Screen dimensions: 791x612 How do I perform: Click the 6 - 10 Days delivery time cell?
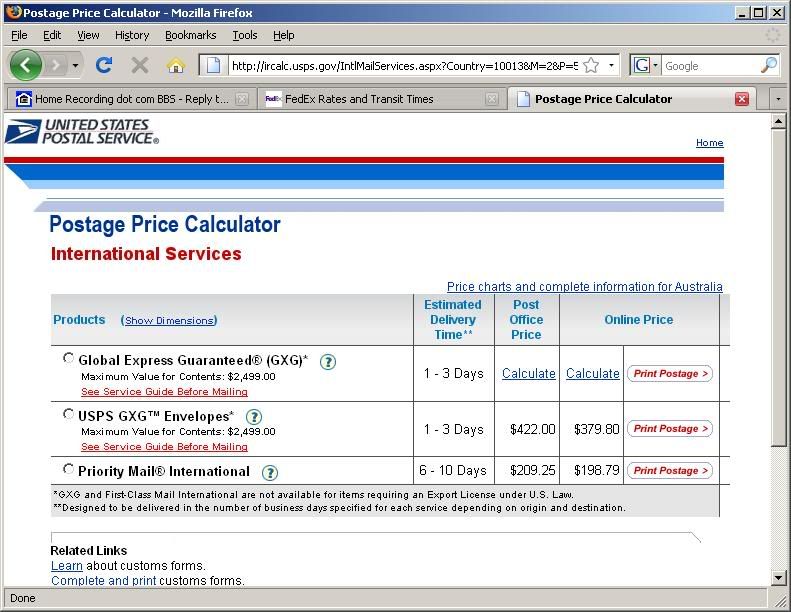click(453, 470)
